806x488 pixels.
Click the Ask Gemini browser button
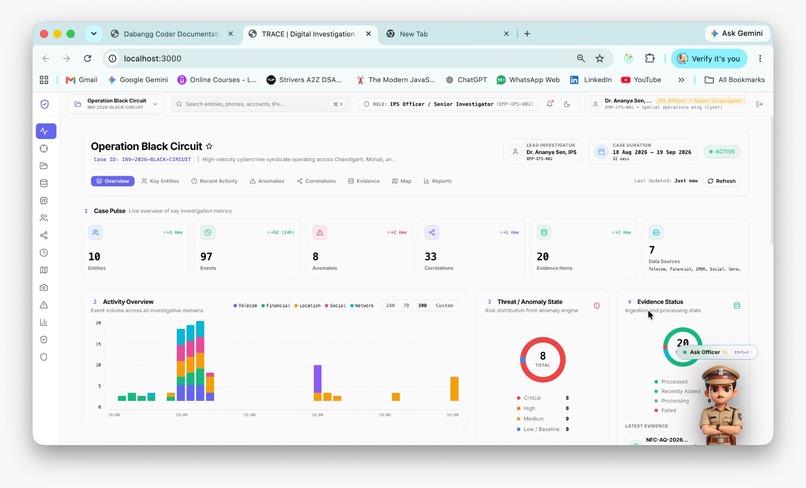coord(737,33)
